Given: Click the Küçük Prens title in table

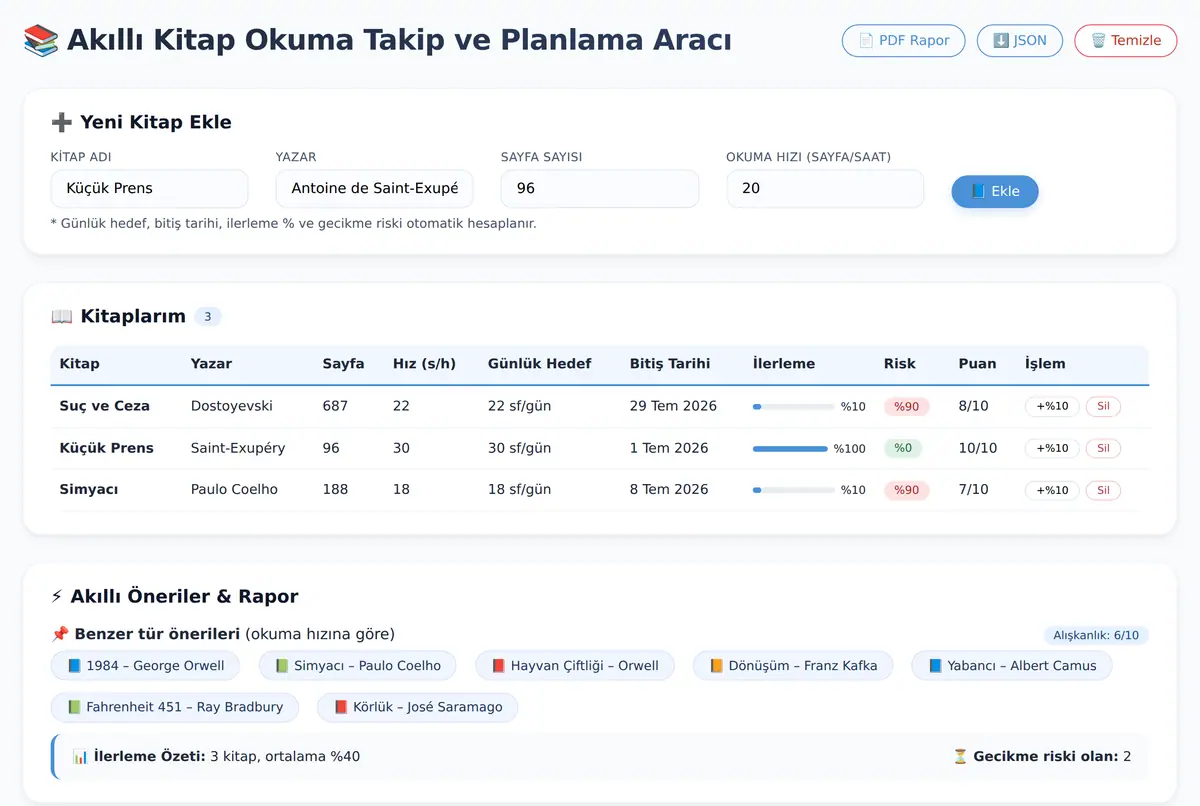Looking at the screenshot, I should click(107, 449).
